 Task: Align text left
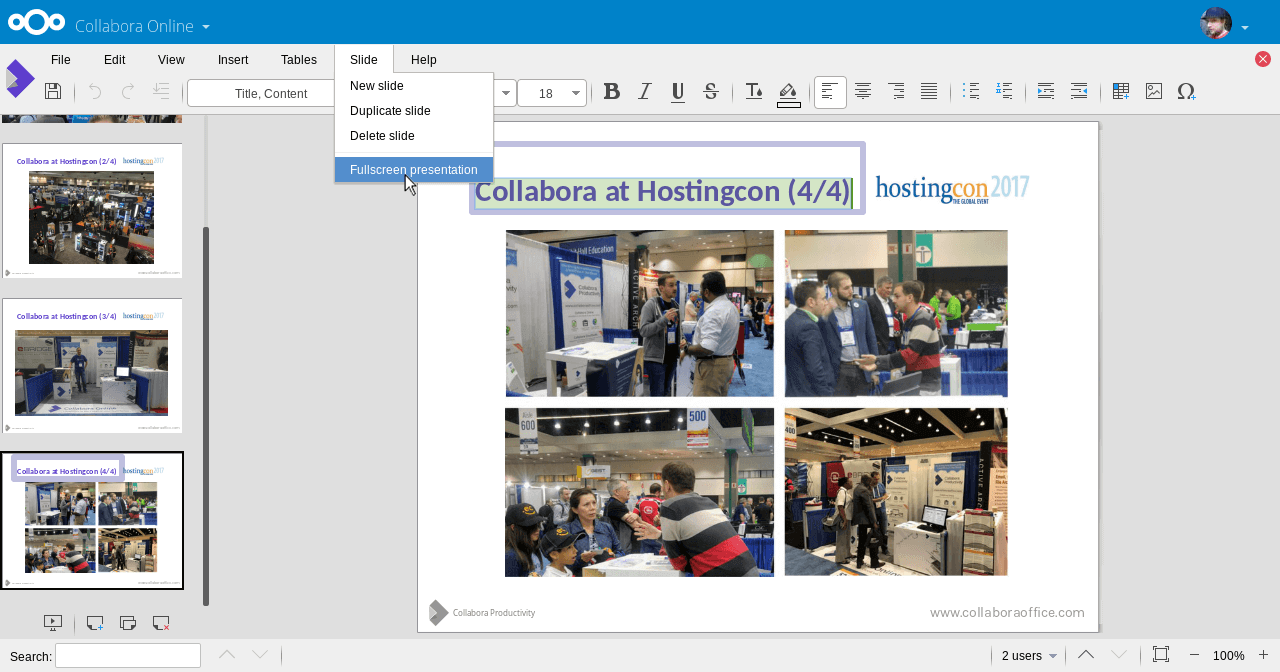click(830, 92)
